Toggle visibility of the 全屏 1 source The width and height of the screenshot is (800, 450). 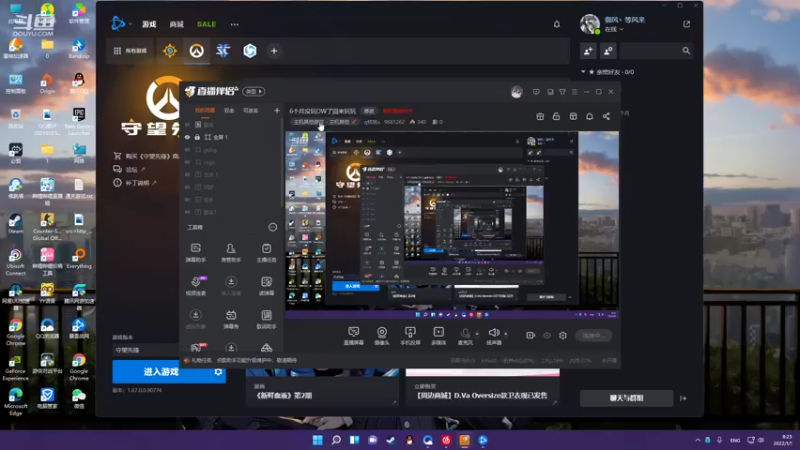click(187, 137)
